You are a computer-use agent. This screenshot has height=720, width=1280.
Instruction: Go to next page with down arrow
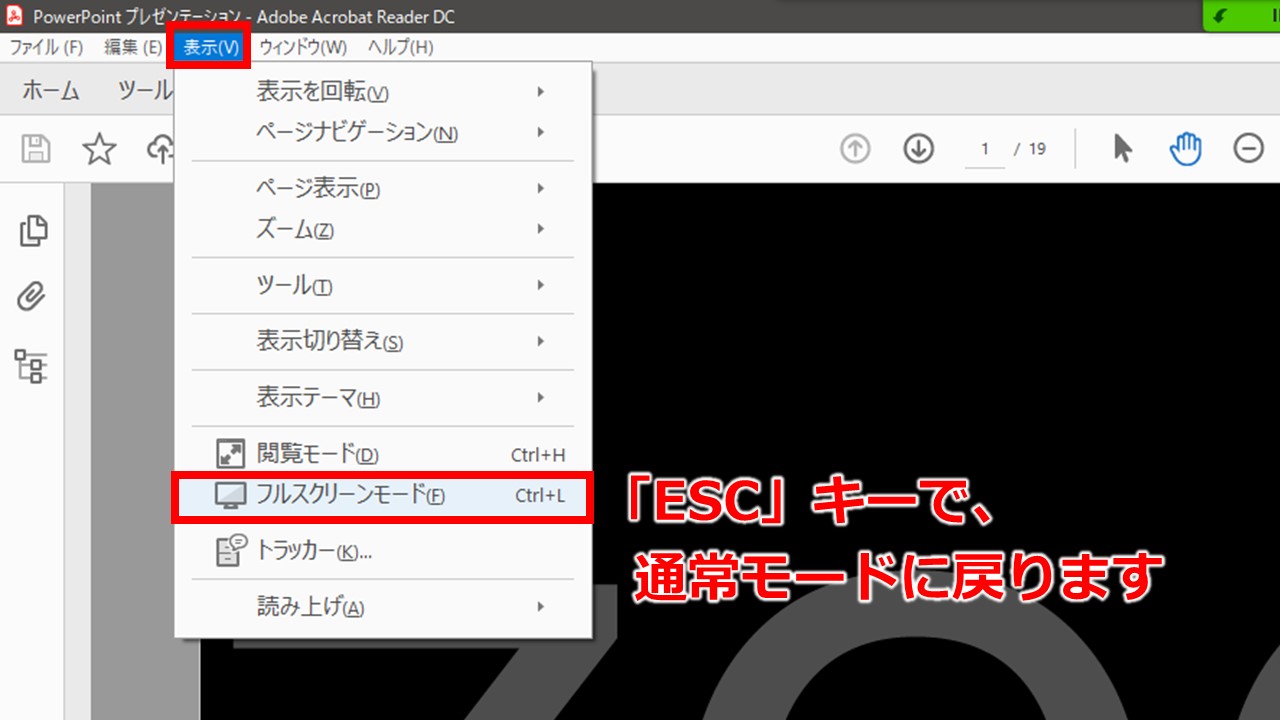(x=918, y=149)
